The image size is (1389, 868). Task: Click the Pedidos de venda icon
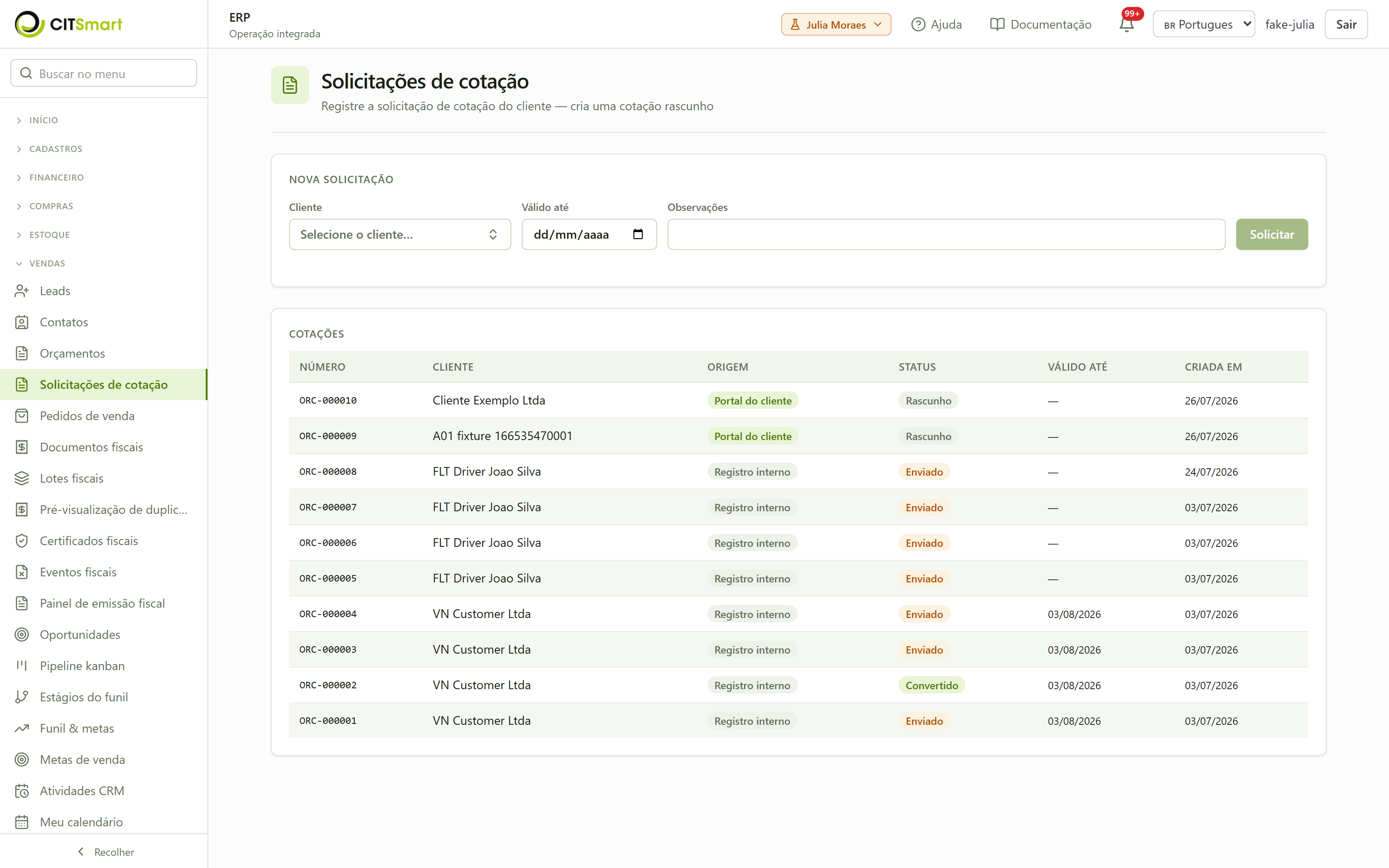[22, 416]
